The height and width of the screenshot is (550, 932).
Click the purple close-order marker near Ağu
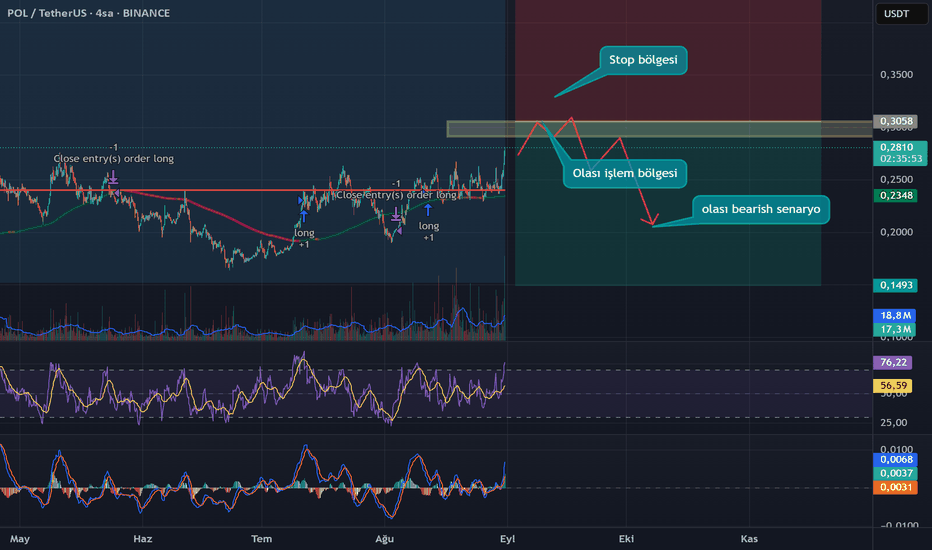coord(396,214)
